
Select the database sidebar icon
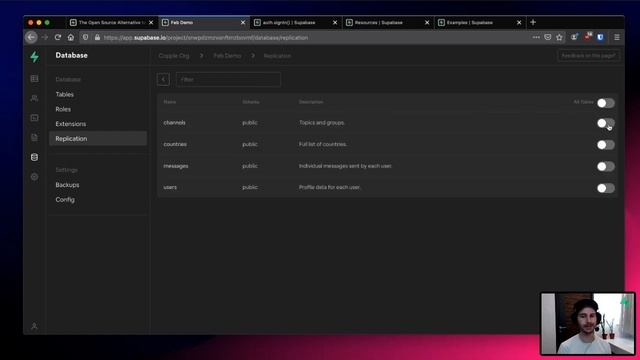(34, 157)
